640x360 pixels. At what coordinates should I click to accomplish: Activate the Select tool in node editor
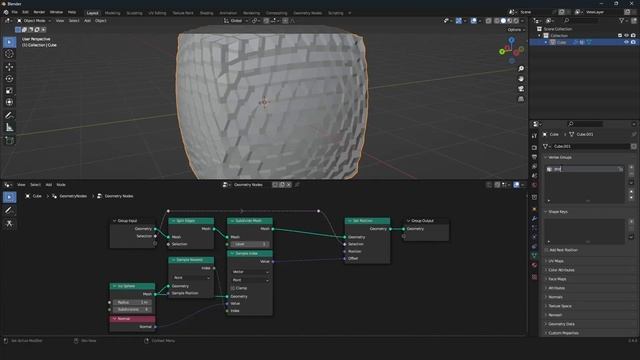tap(9, 197)
